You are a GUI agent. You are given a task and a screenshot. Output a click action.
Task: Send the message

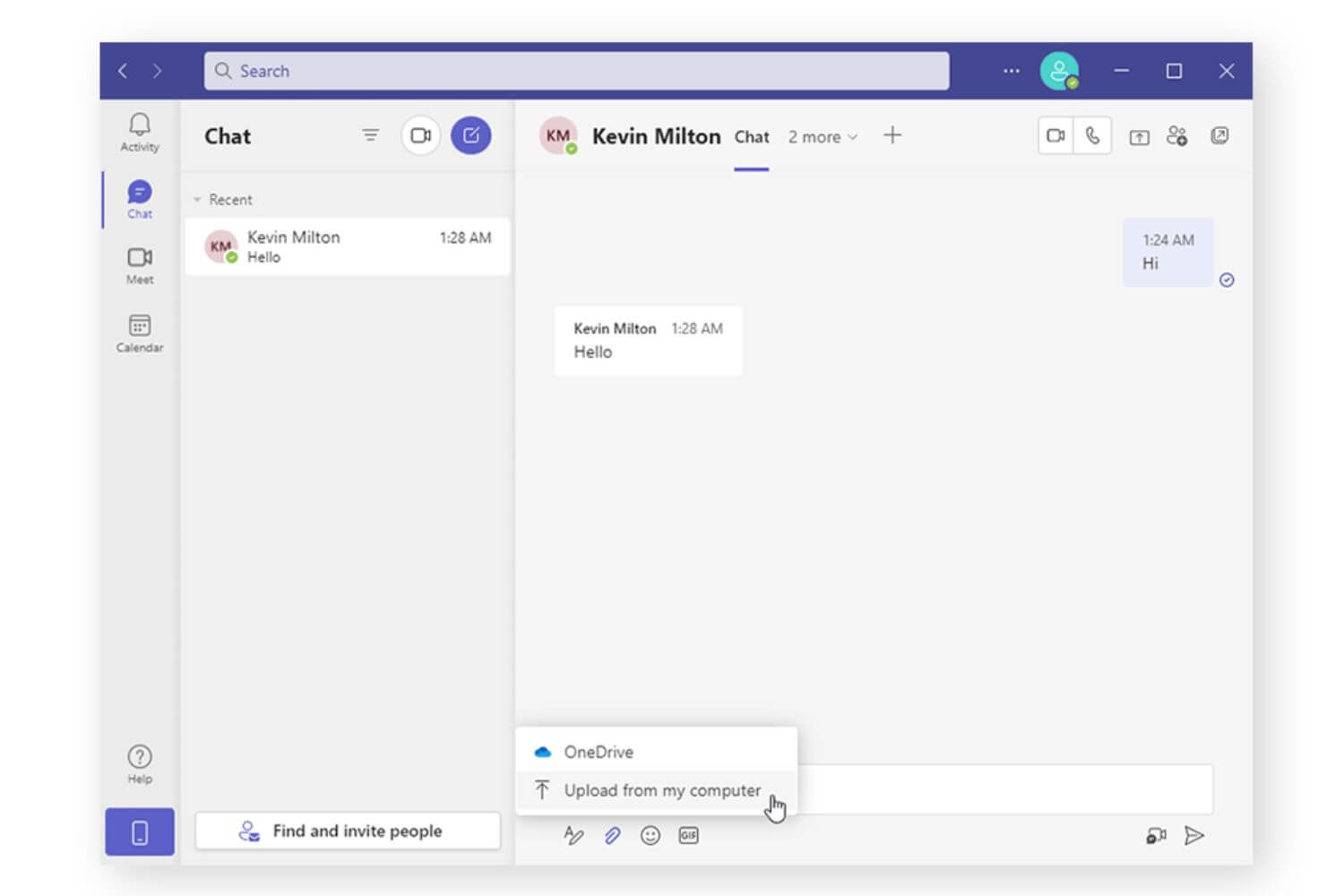click(1194, 836)
